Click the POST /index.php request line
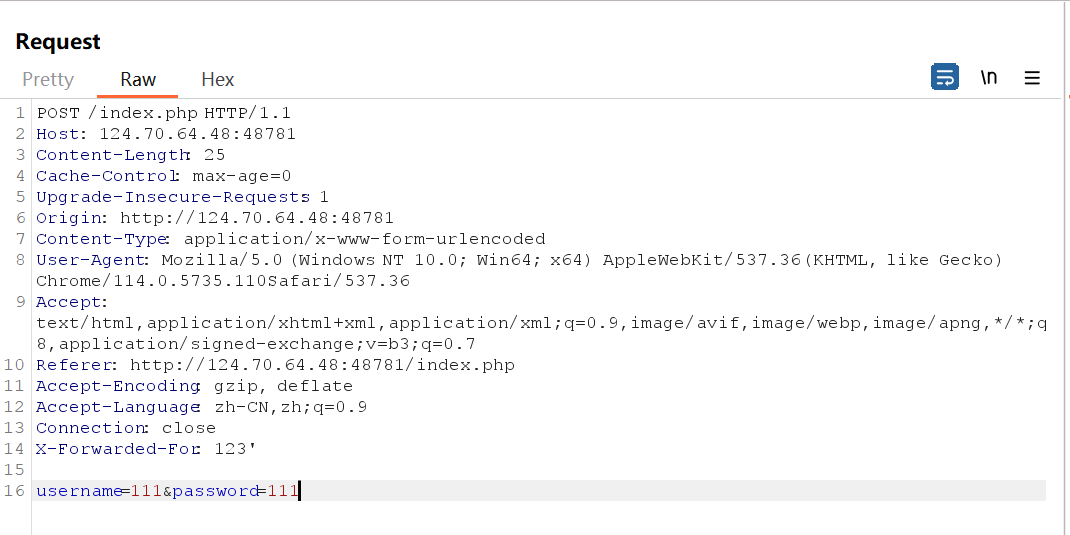This screenshot has width=1070, height=535. 163,113
